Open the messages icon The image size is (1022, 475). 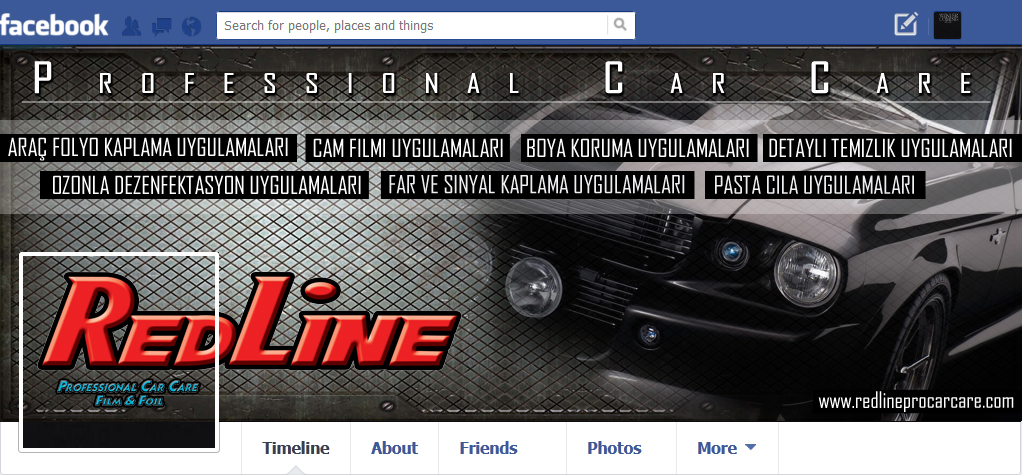pyautogui.click(x=161, y=26)
